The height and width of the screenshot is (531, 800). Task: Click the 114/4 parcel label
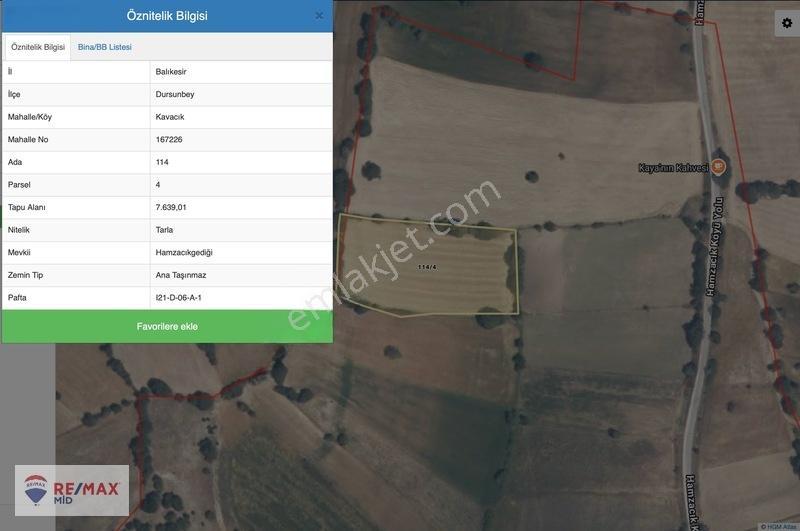427,267
